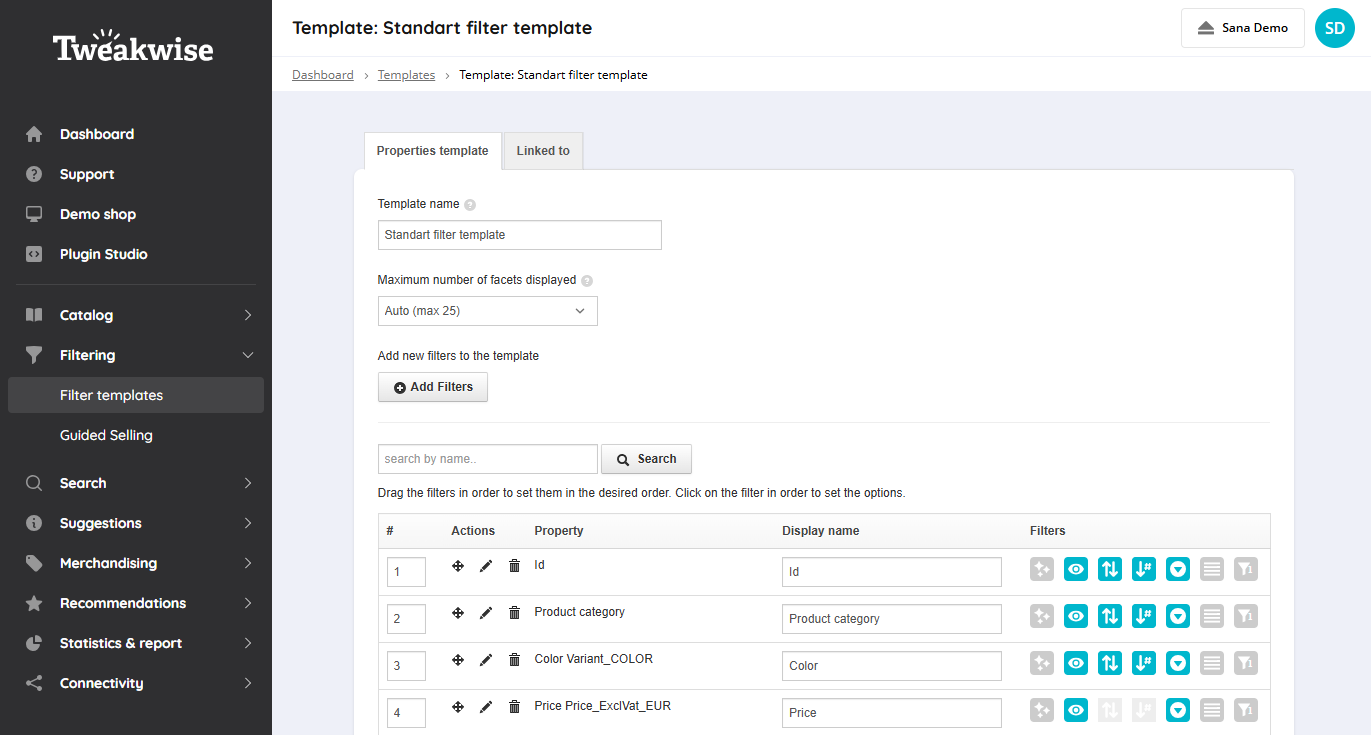Open Guided Selling under Filtering
Screen dimensions: 1371x735
click(x=136, y=435)
